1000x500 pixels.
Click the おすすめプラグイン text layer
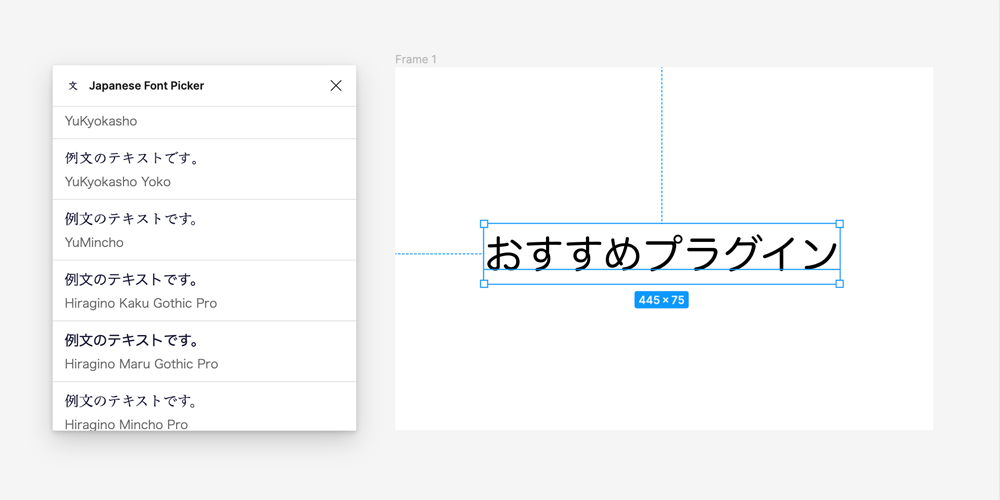(661, 253)
